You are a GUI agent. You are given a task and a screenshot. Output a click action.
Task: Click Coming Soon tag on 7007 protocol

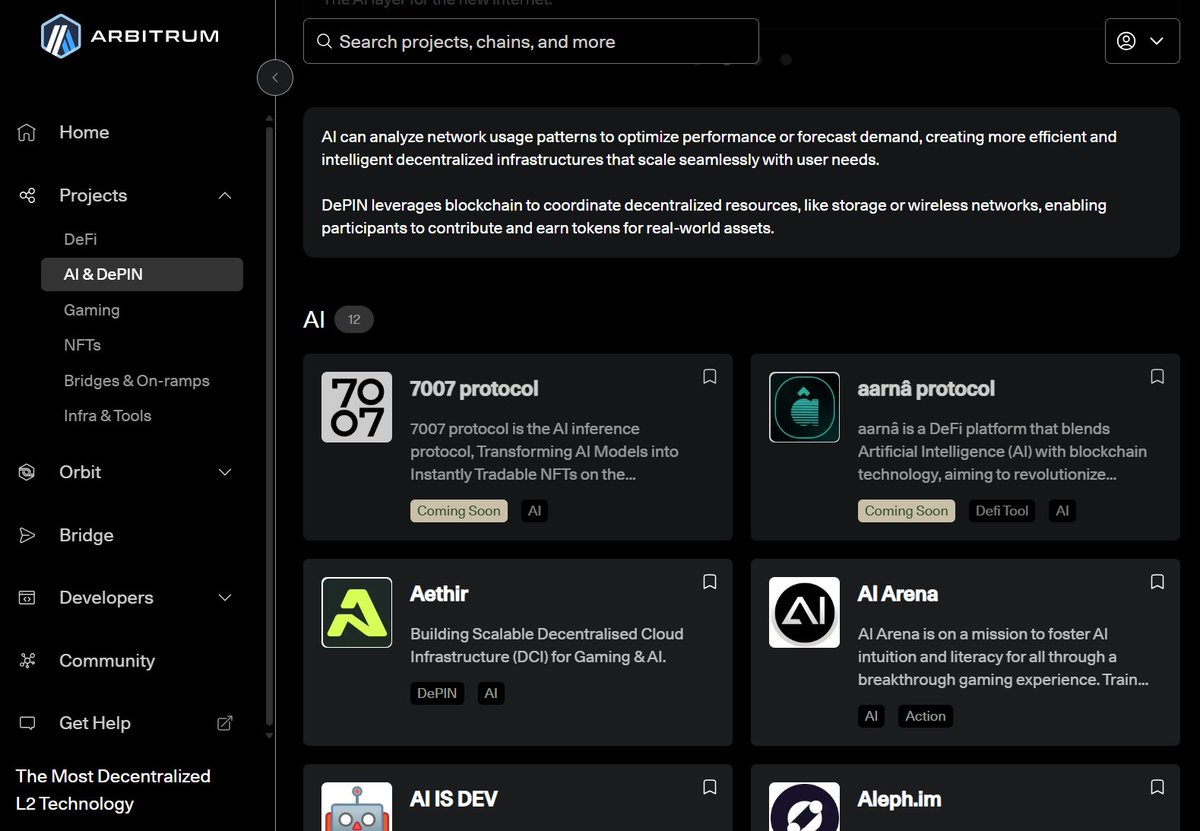[459, 511]
